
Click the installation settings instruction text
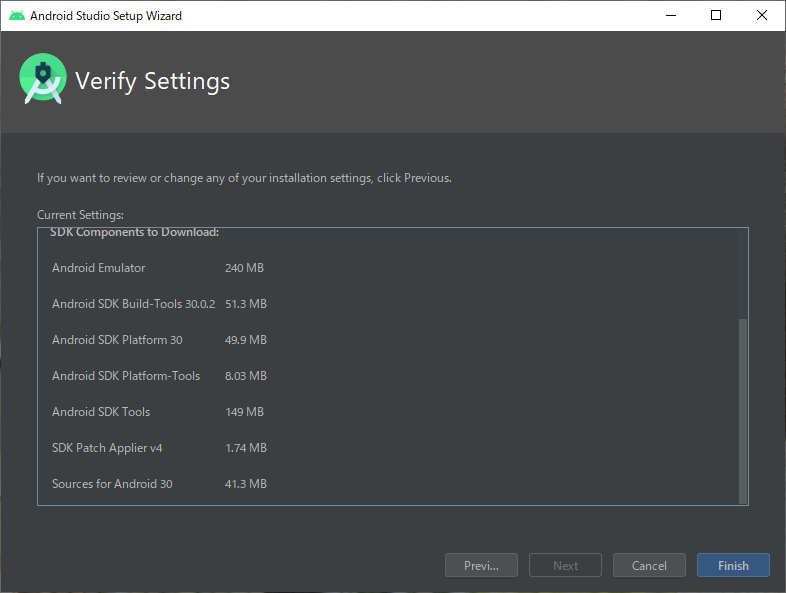click(244, 178)
